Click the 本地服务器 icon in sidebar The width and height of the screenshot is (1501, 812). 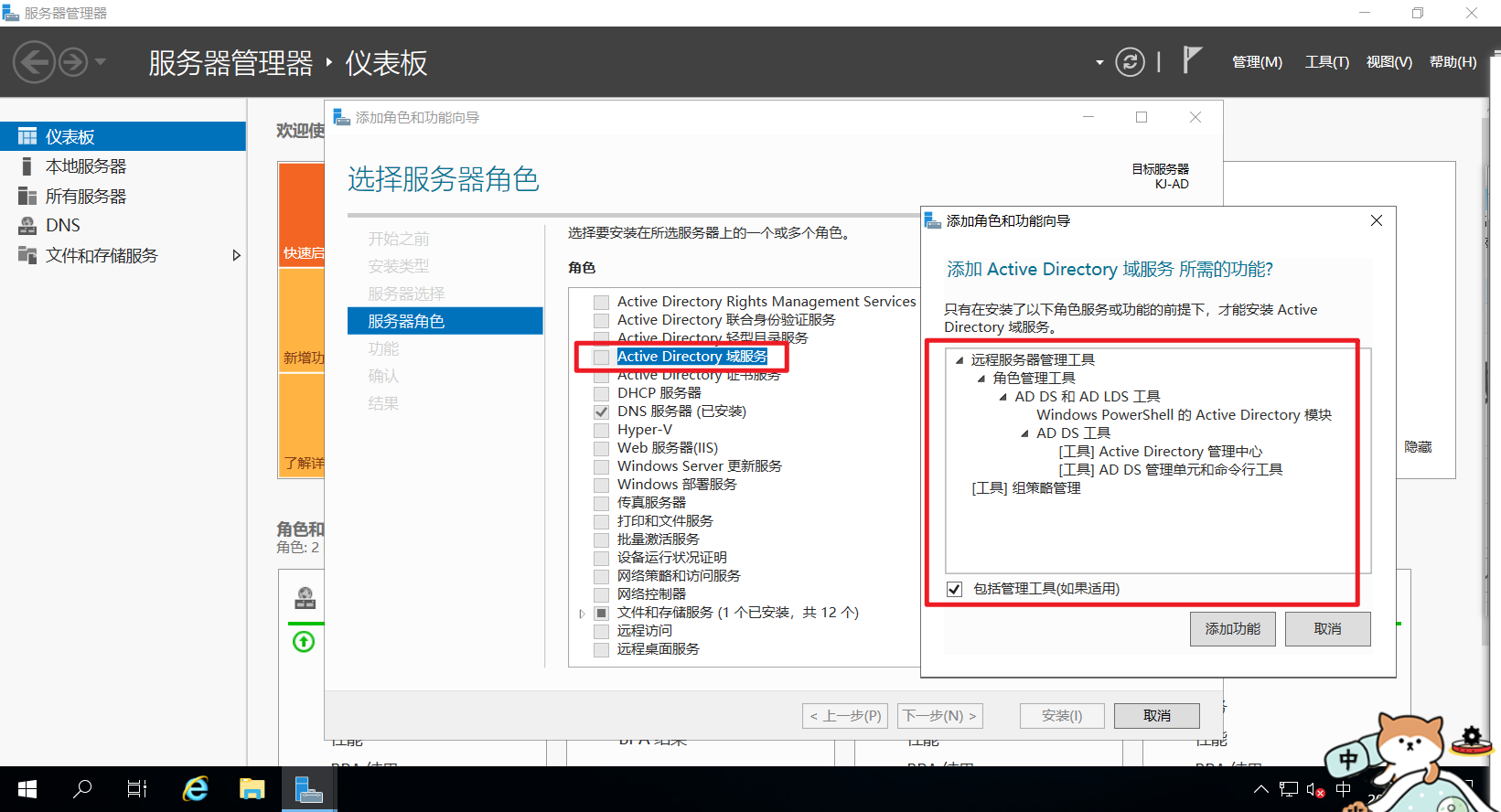click(x=27, y=166)
